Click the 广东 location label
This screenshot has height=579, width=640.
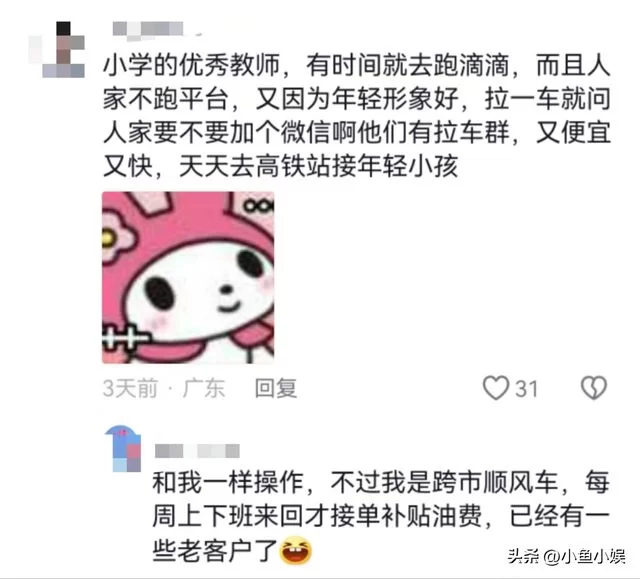click(204, 388)
